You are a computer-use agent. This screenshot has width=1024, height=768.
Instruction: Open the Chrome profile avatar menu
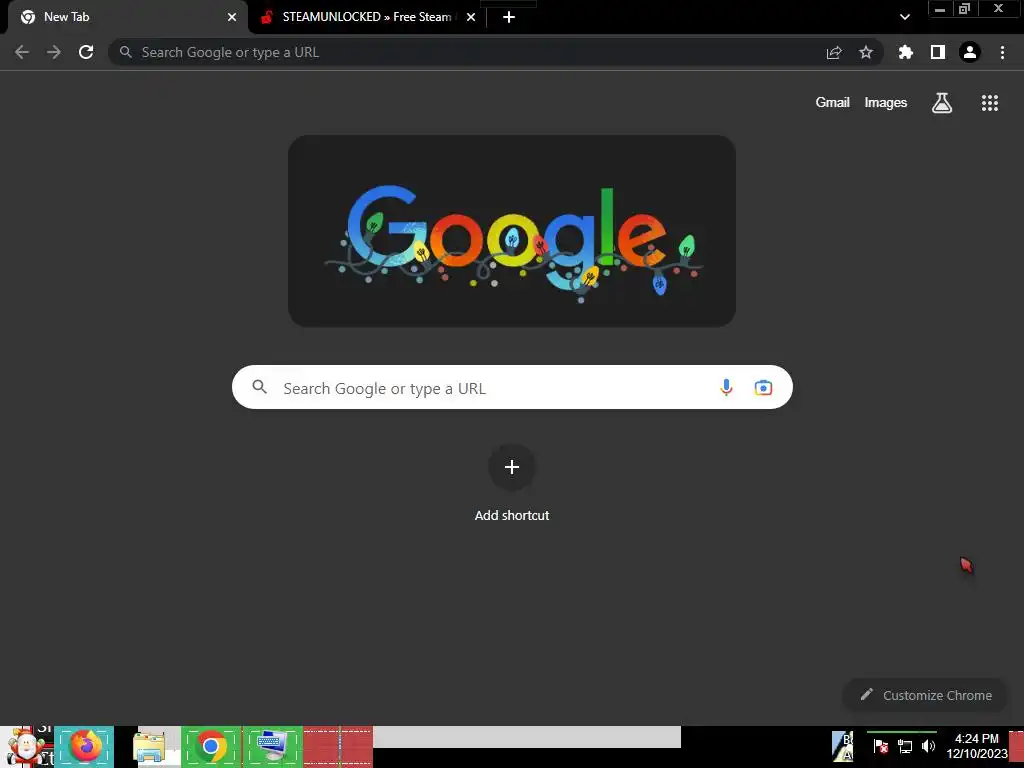pyautogui.click(x=970, y=52)
